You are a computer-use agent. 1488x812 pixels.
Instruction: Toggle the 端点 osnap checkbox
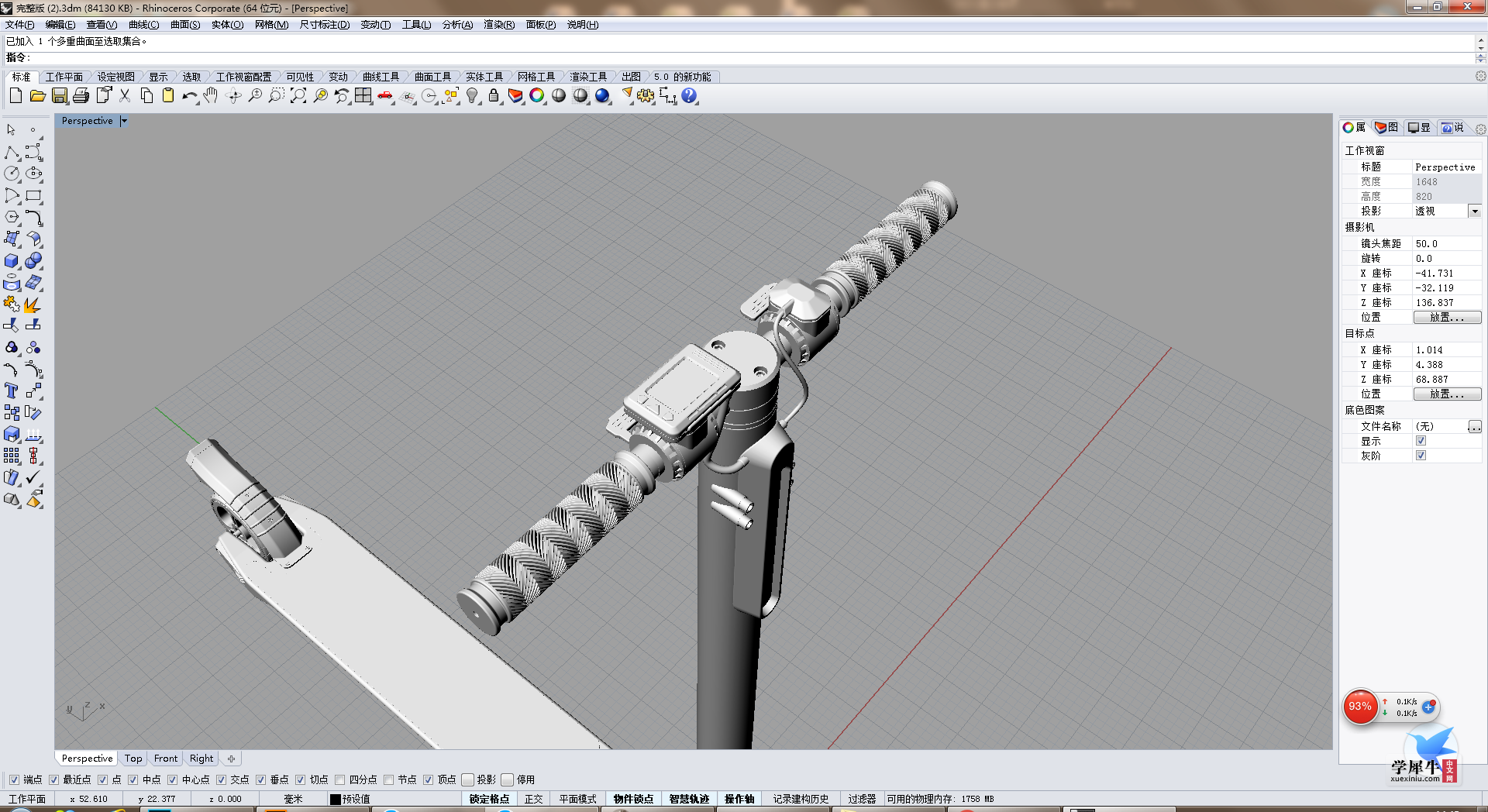14,779
